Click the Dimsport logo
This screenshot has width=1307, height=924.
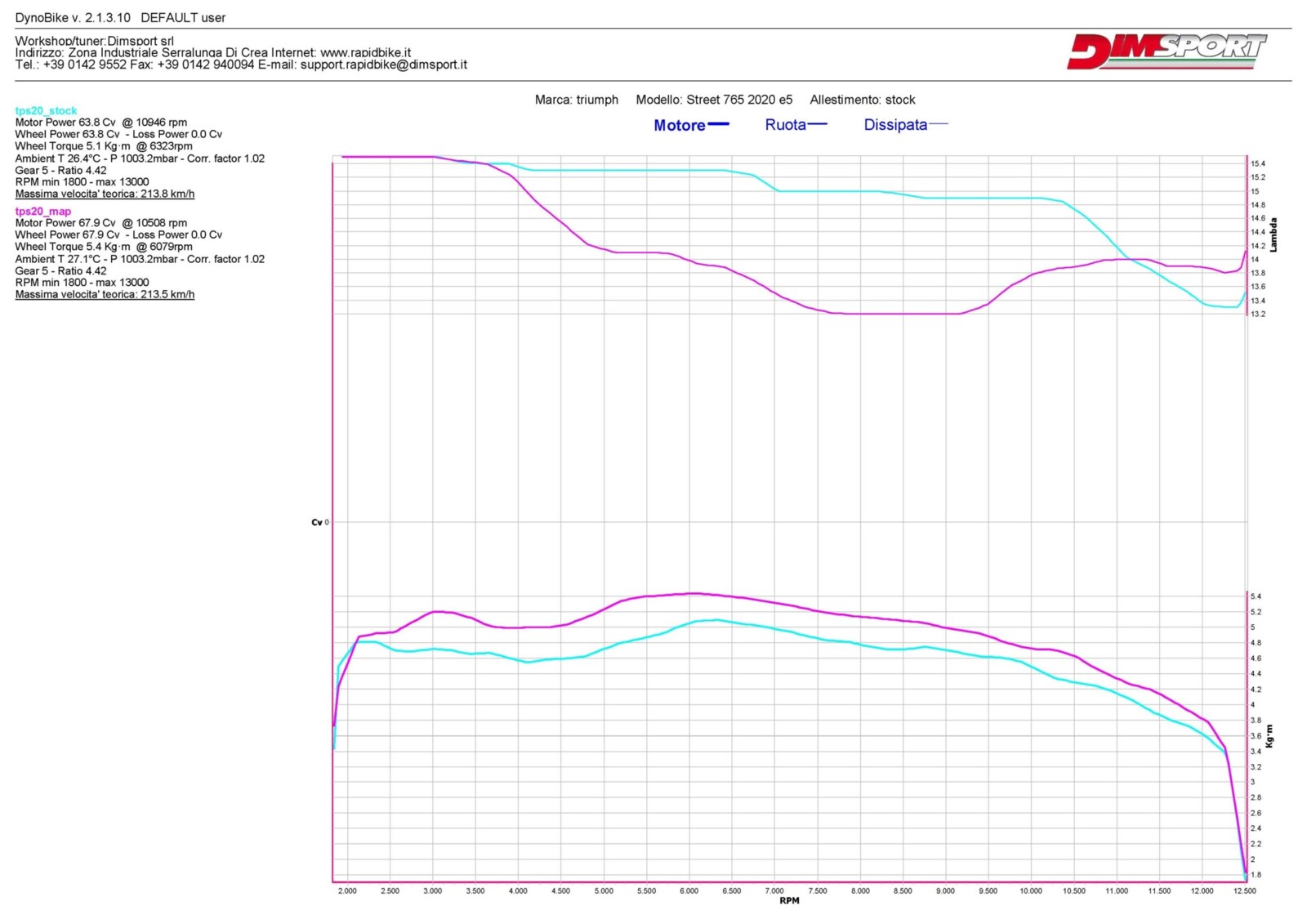tap(1166, 51)
